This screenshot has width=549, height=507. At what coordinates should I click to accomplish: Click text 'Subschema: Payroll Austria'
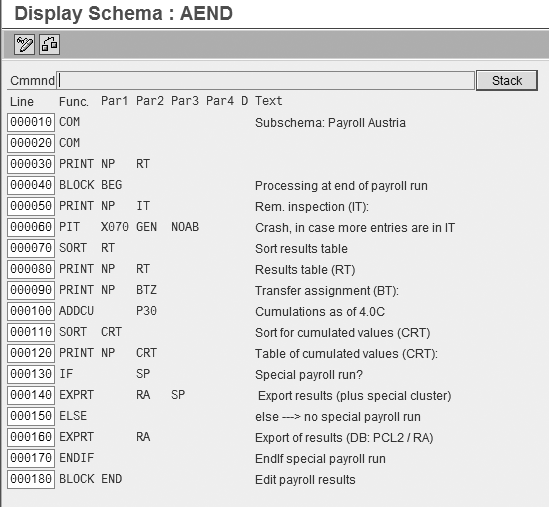pyautogui.click(x=330, y=123)
